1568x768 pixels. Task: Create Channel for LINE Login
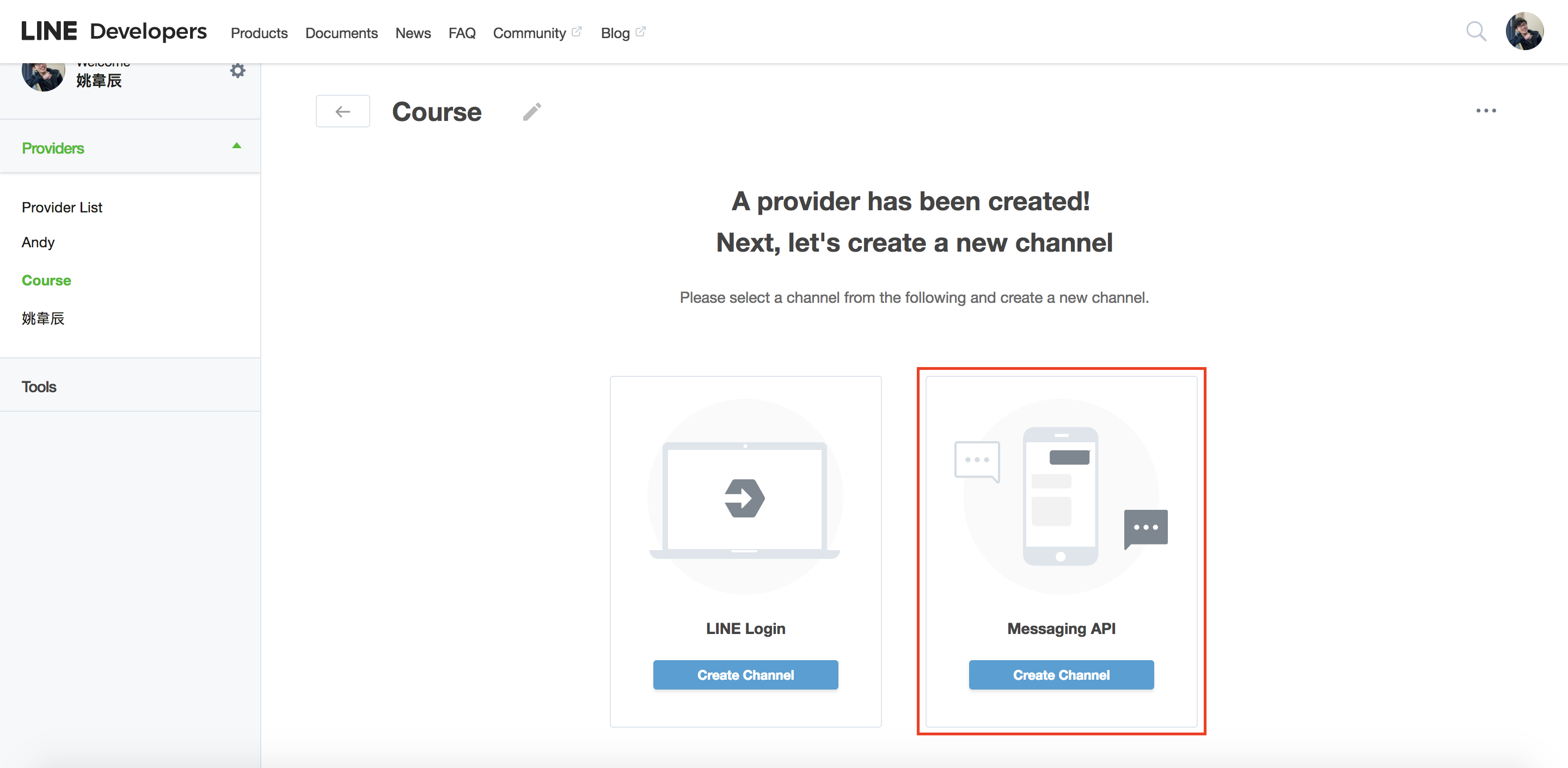745,675
